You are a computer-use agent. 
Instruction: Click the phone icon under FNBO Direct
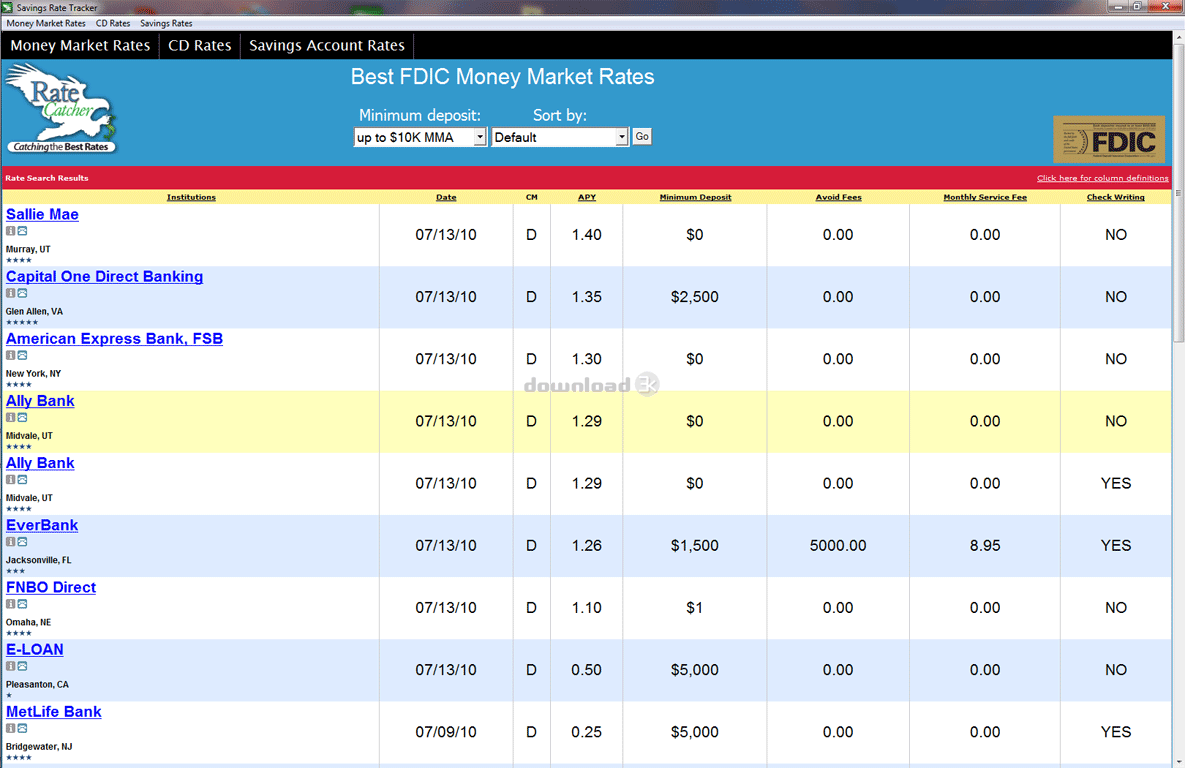[x=23, y=603]
